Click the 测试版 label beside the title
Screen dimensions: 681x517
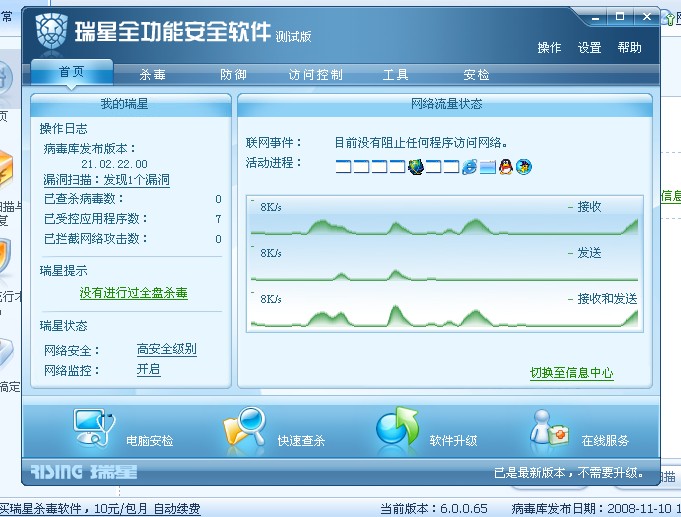coord(293,36)
